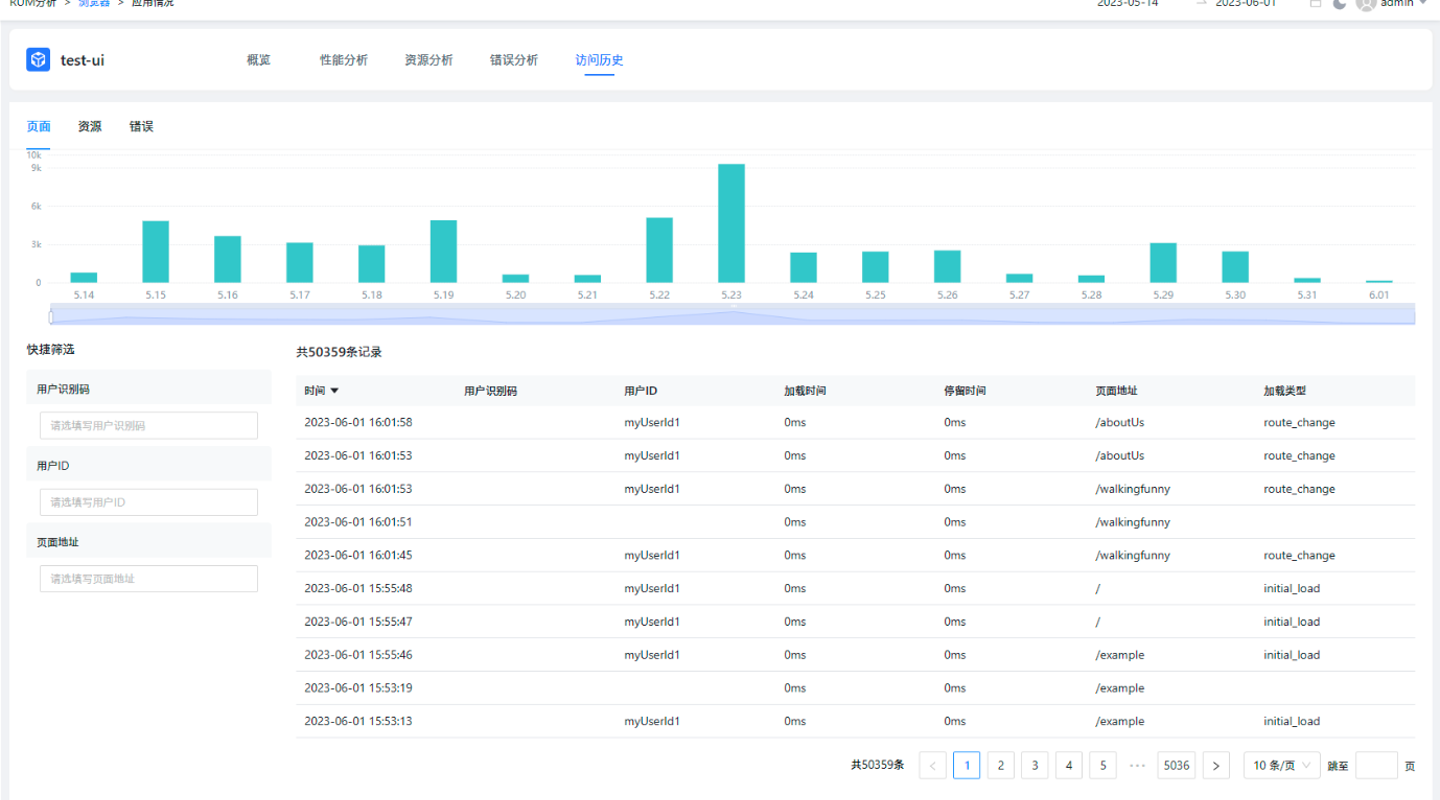The height and width of the screenshot is (800, 1440).
Task: Focus the 用户ID filter input
Action: pos(149,502)
